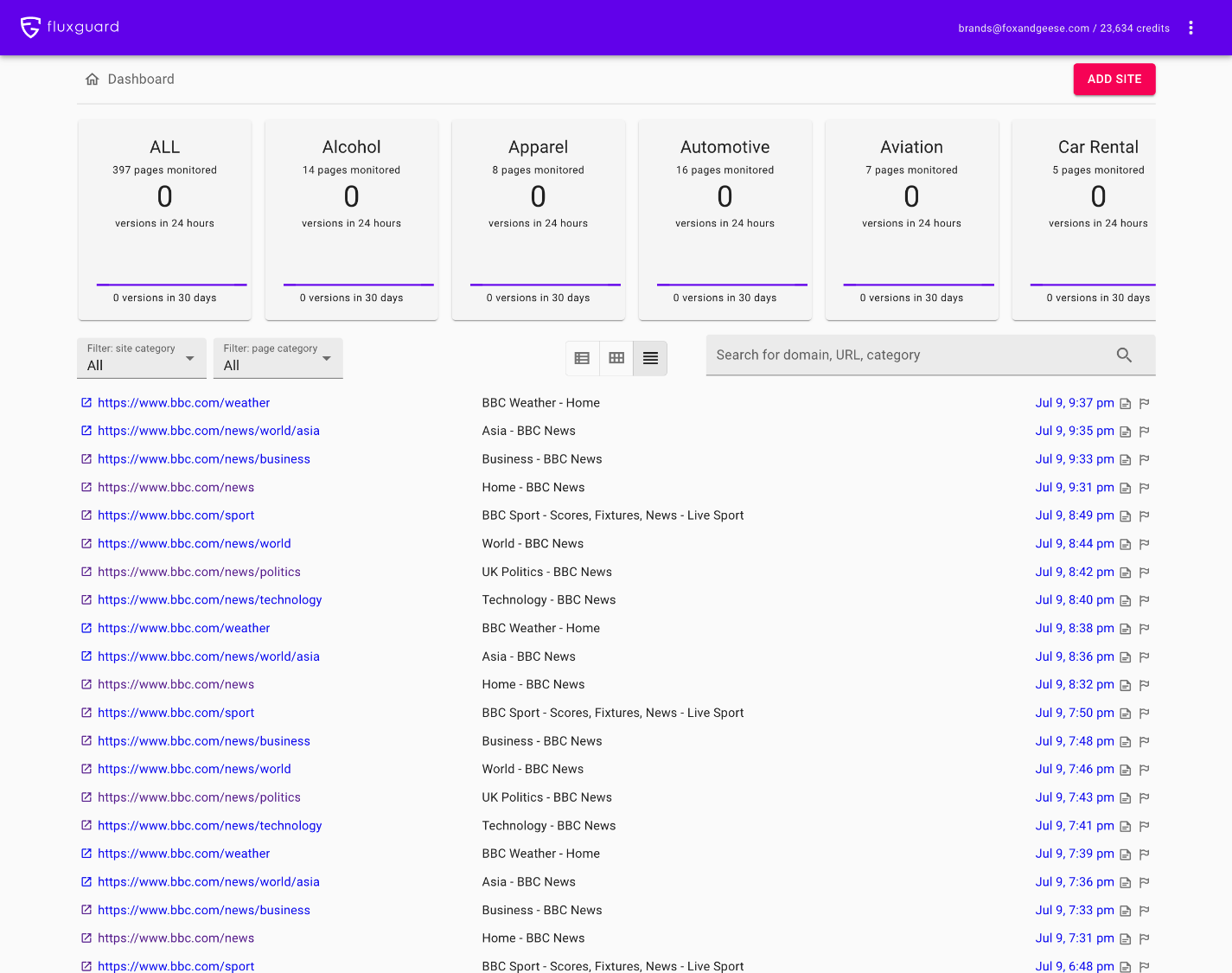The image size is (1232, 973).
Task: Click 'UK Politics - BBC News' in 7:43 pm row
Action: pos(547,797)
